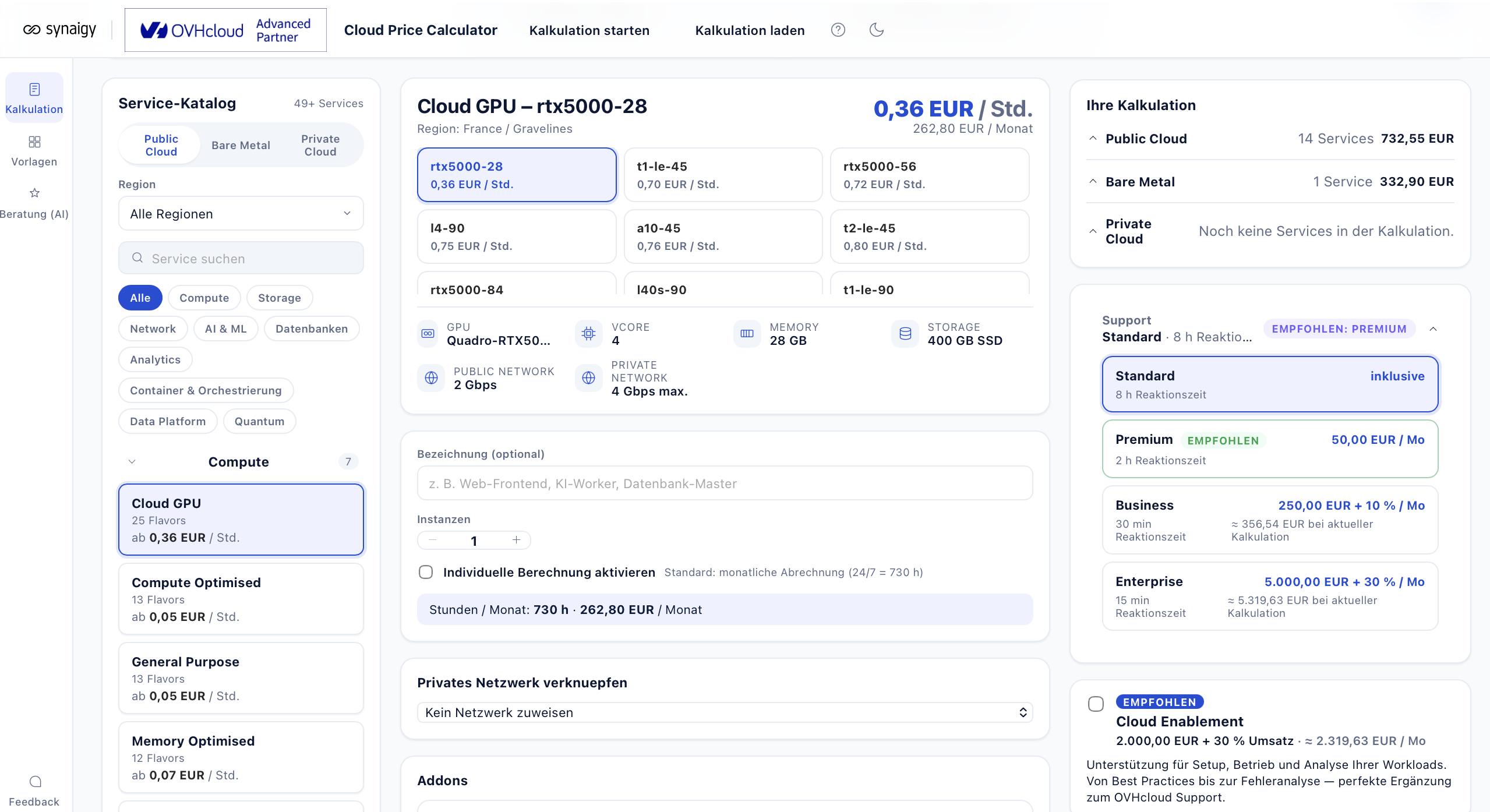
Task: Select the t1-le-45 flavor card
Action: pyautogui.click(x=723, y=175)
